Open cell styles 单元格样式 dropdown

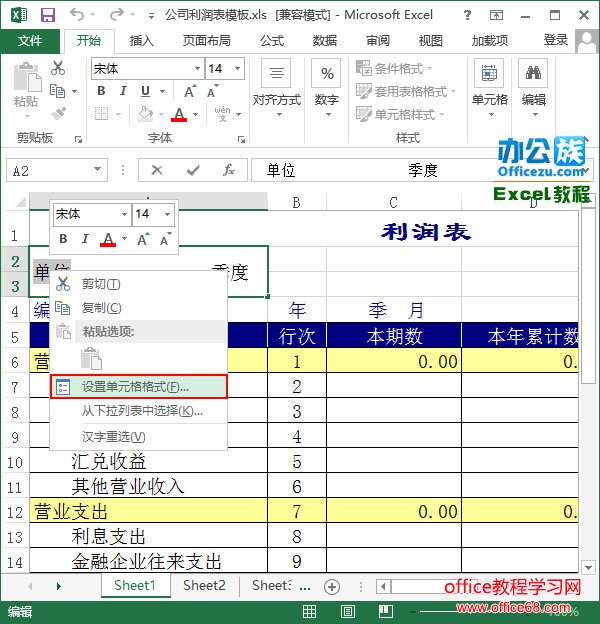[400, 114]
